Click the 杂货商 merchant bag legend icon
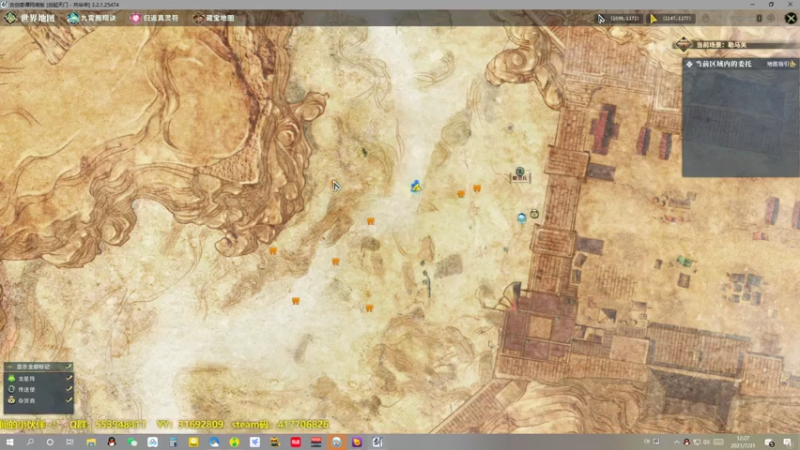 (11, 400)
